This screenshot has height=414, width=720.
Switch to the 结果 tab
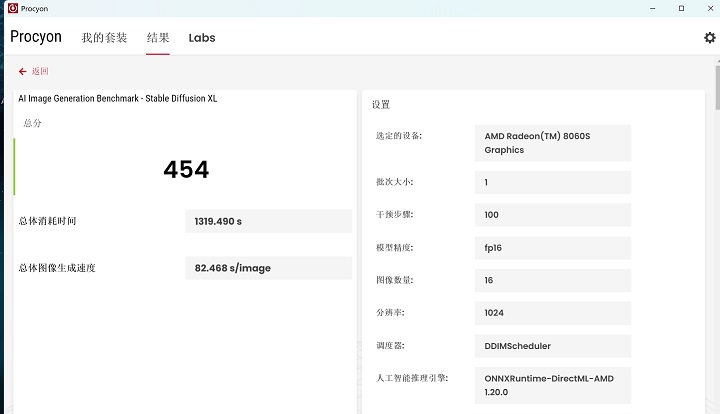(x=158, y=38)
